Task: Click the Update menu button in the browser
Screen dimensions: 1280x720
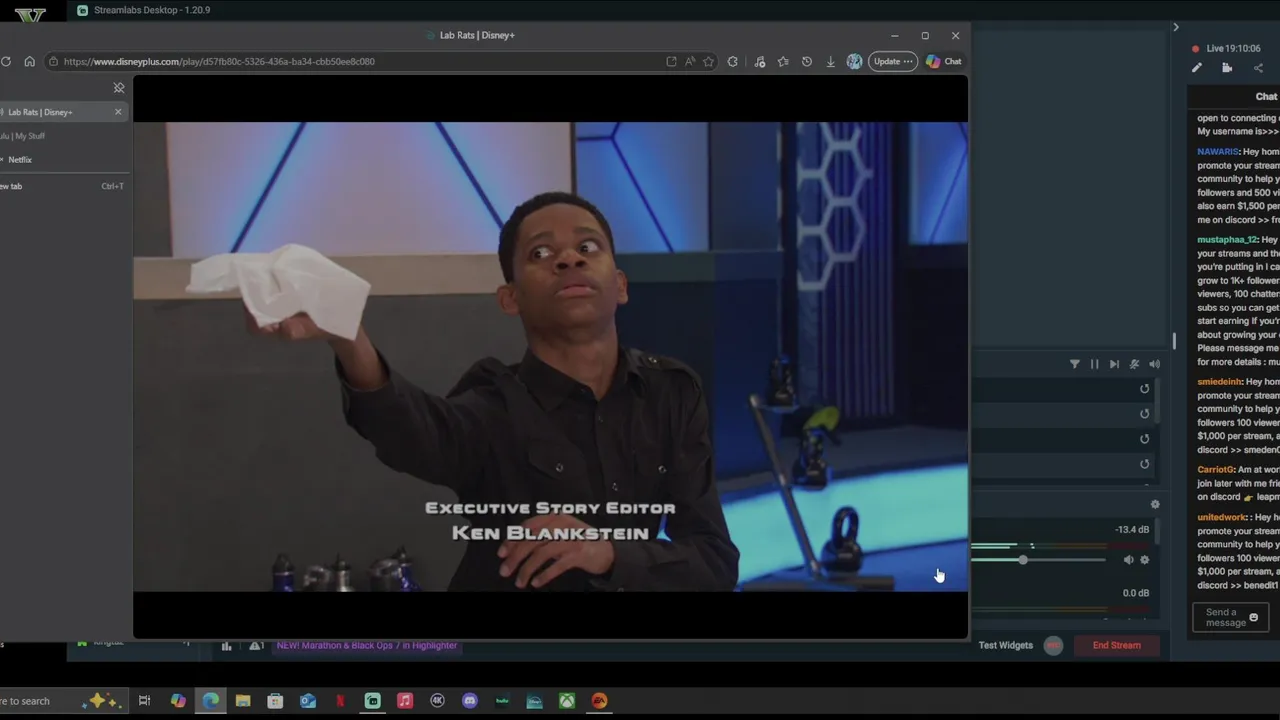Action: pos(893,61)
